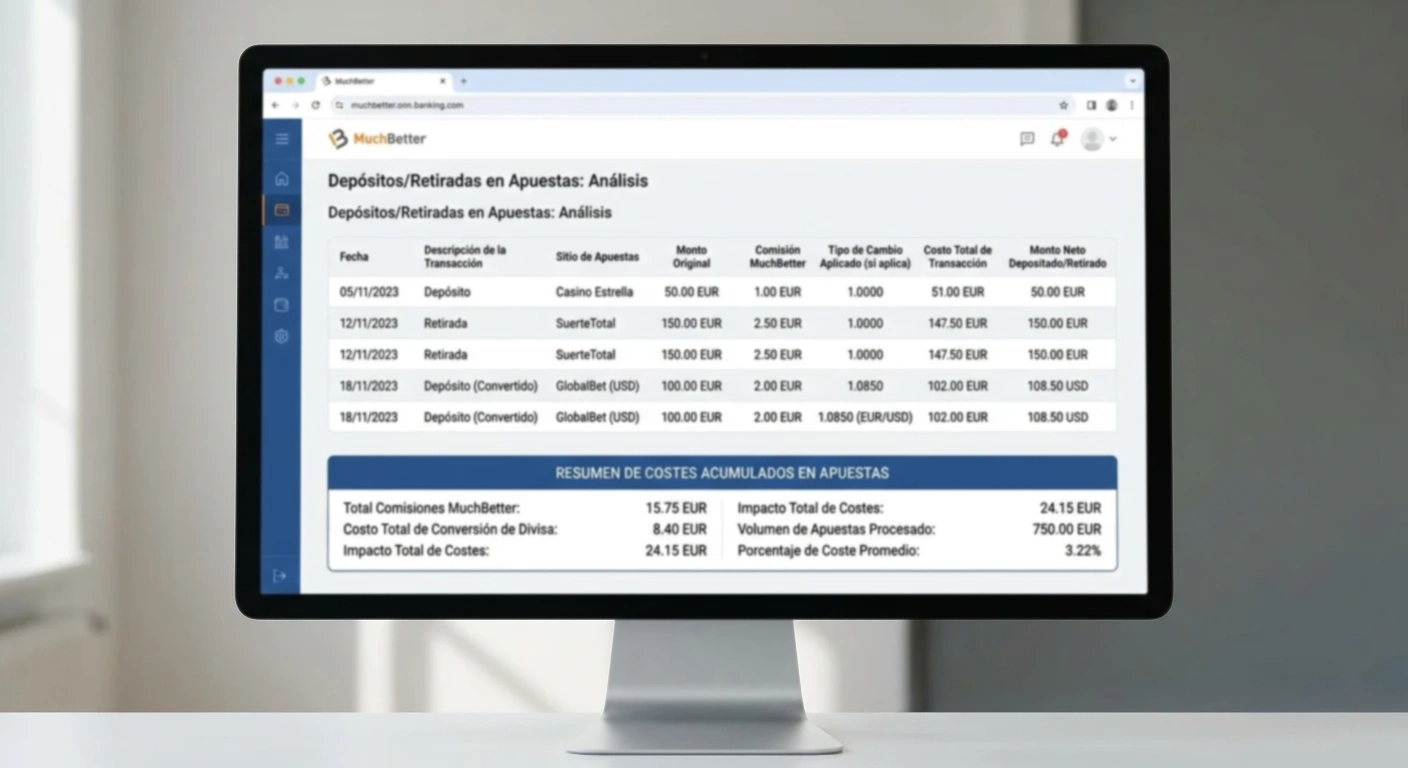Go back with the browser back arrow
1408x768 pixels.
(277, 105)
